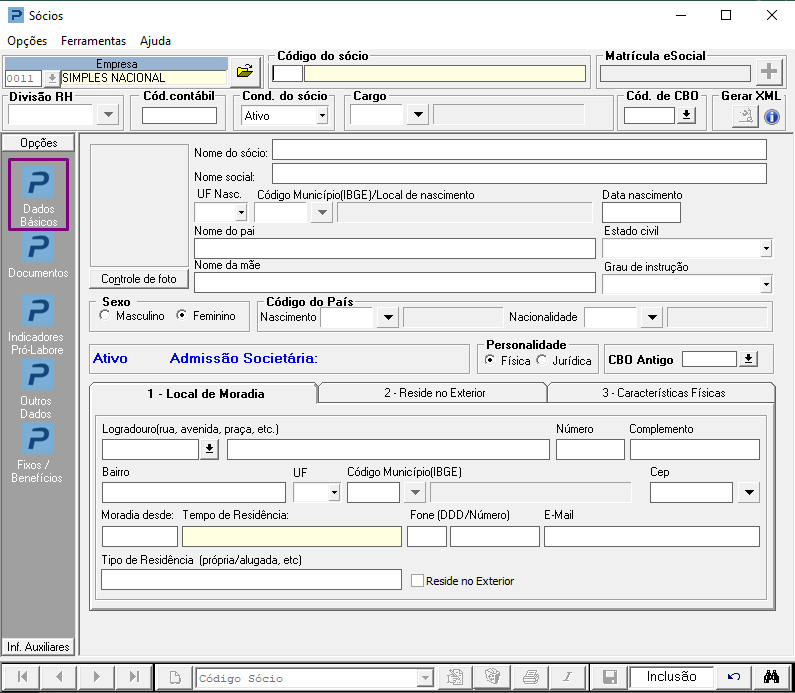Click the Empresa code lookup arrow icon

pyautogui.click(x=51, y=79)
